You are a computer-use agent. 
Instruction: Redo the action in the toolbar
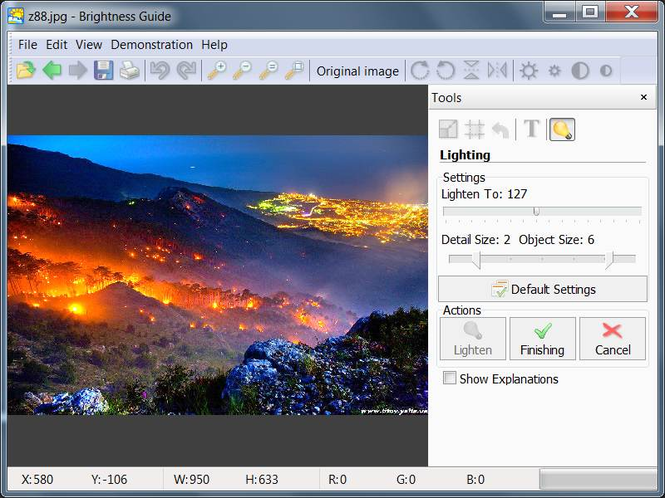tap(186, 70)
